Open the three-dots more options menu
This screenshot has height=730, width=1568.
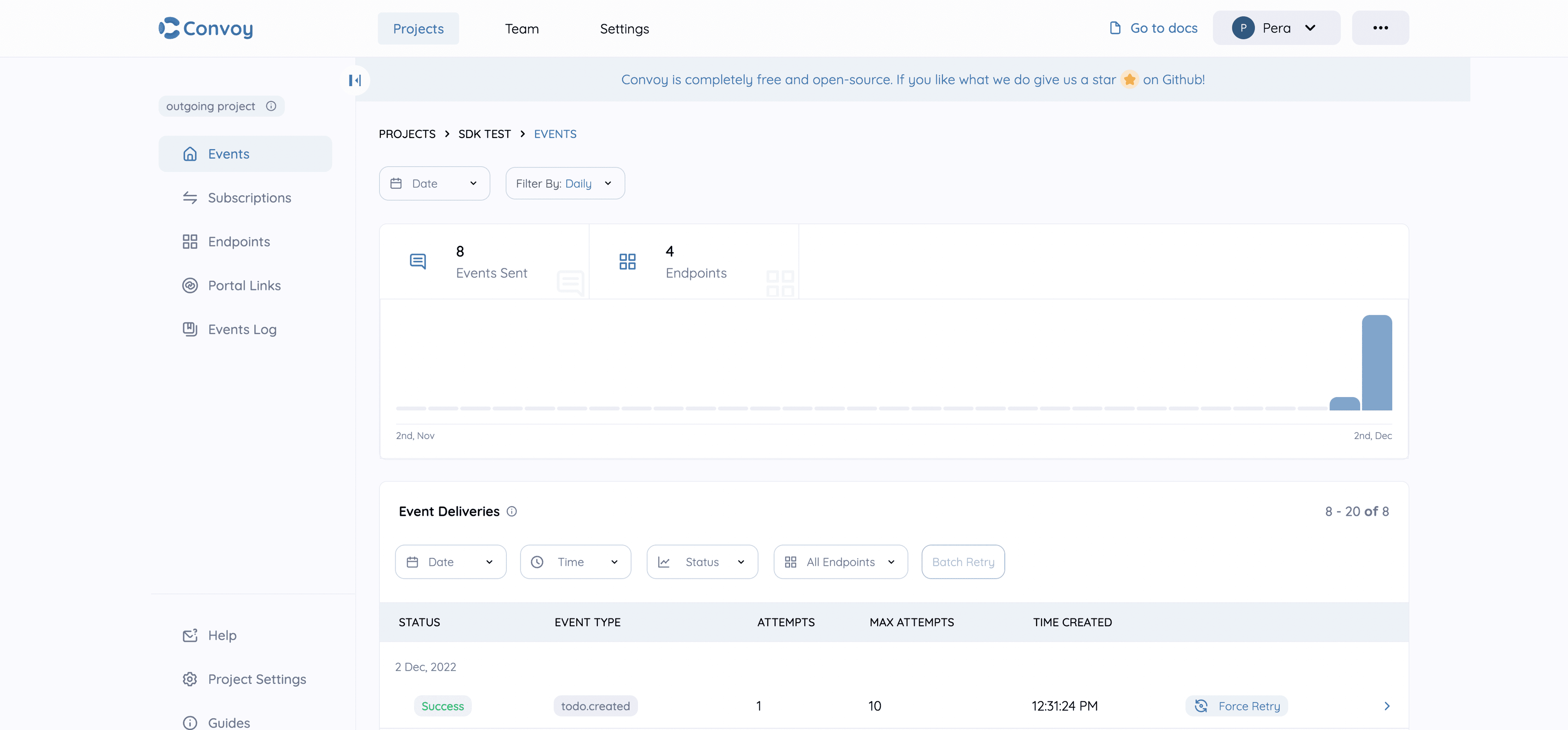coord(1380,28)
